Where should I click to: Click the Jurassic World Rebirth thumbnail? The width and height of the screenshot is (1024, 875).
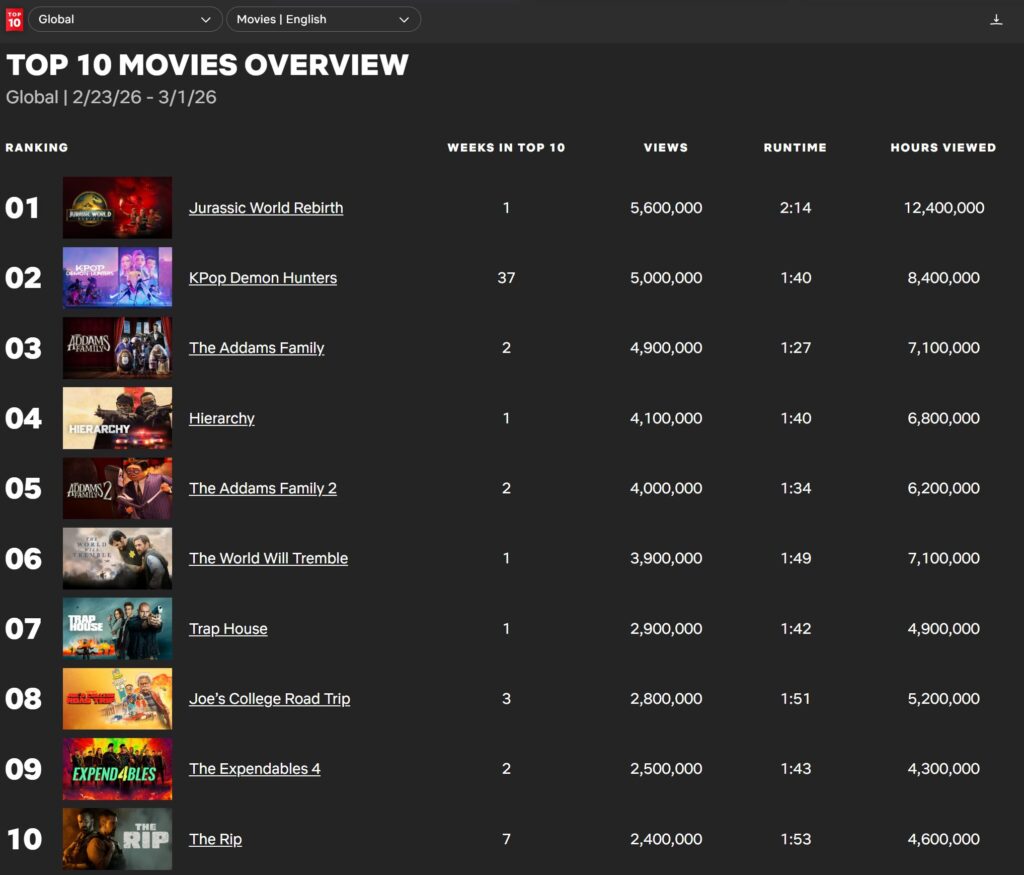tap(117, 208)
